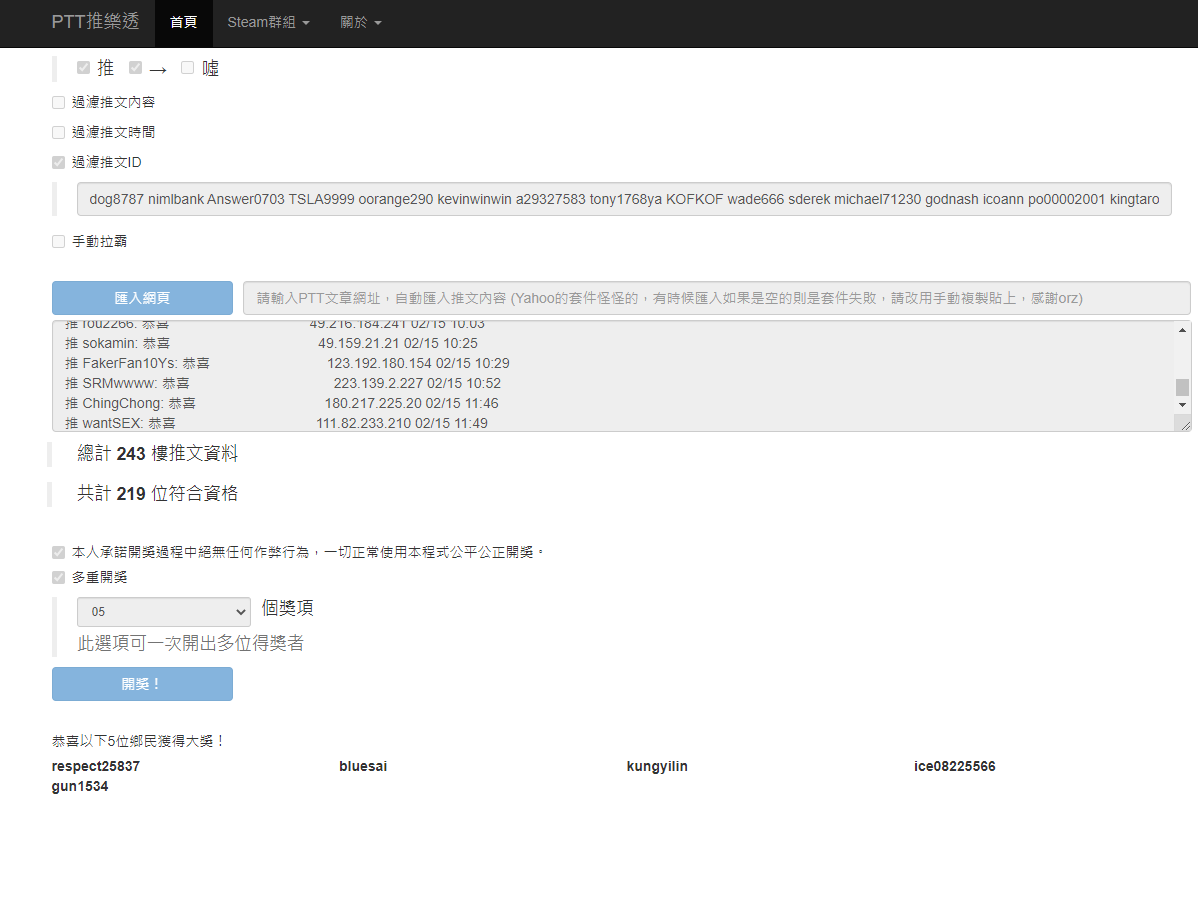Toggle the fair-draw promise checkbox
The image size is (1198, 900).
coord(58,552)
